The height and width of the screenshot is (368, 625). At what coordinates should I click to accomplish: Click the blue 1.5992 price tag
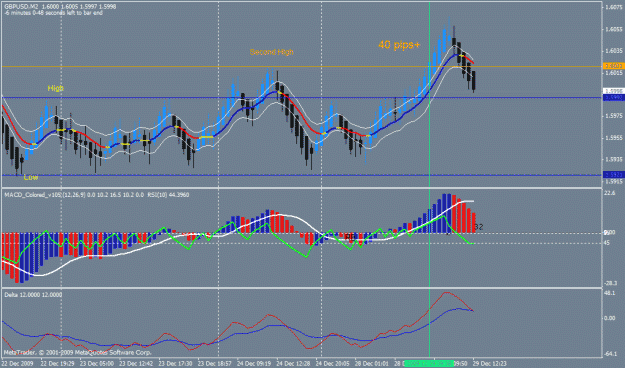point(613,97)
